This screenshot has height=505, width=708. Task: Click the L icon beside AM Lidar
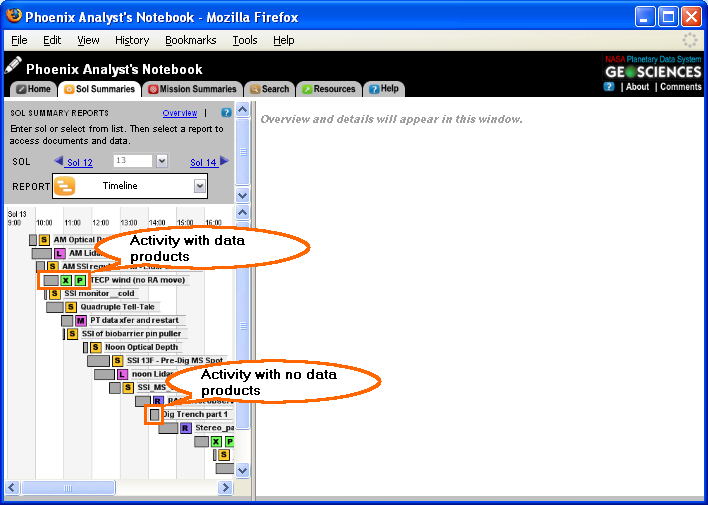[60, 254]
